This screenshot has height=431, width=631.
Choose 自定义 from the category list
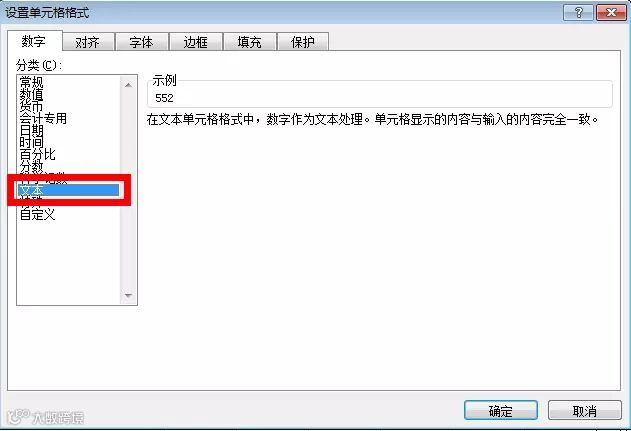(x=37, y=214)
